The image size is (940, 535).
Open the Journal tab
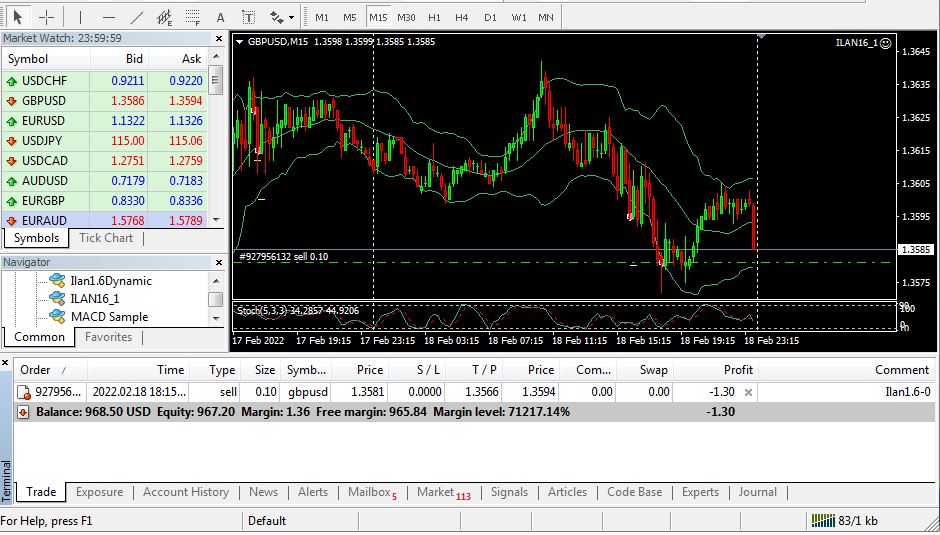point(757,492)
